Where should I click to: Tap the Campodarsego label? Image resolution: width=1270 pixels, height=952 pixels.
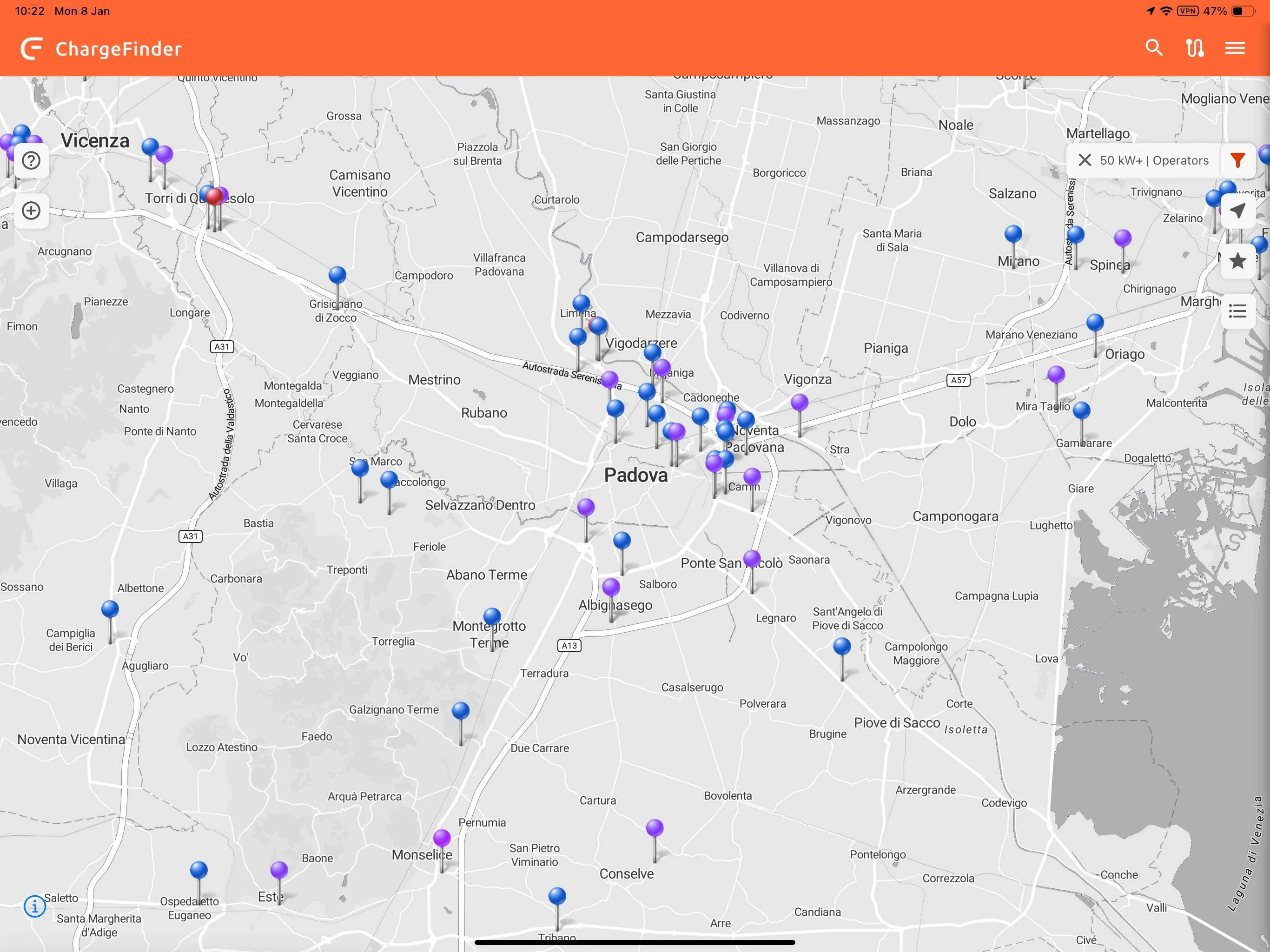(x=682, y=237)
